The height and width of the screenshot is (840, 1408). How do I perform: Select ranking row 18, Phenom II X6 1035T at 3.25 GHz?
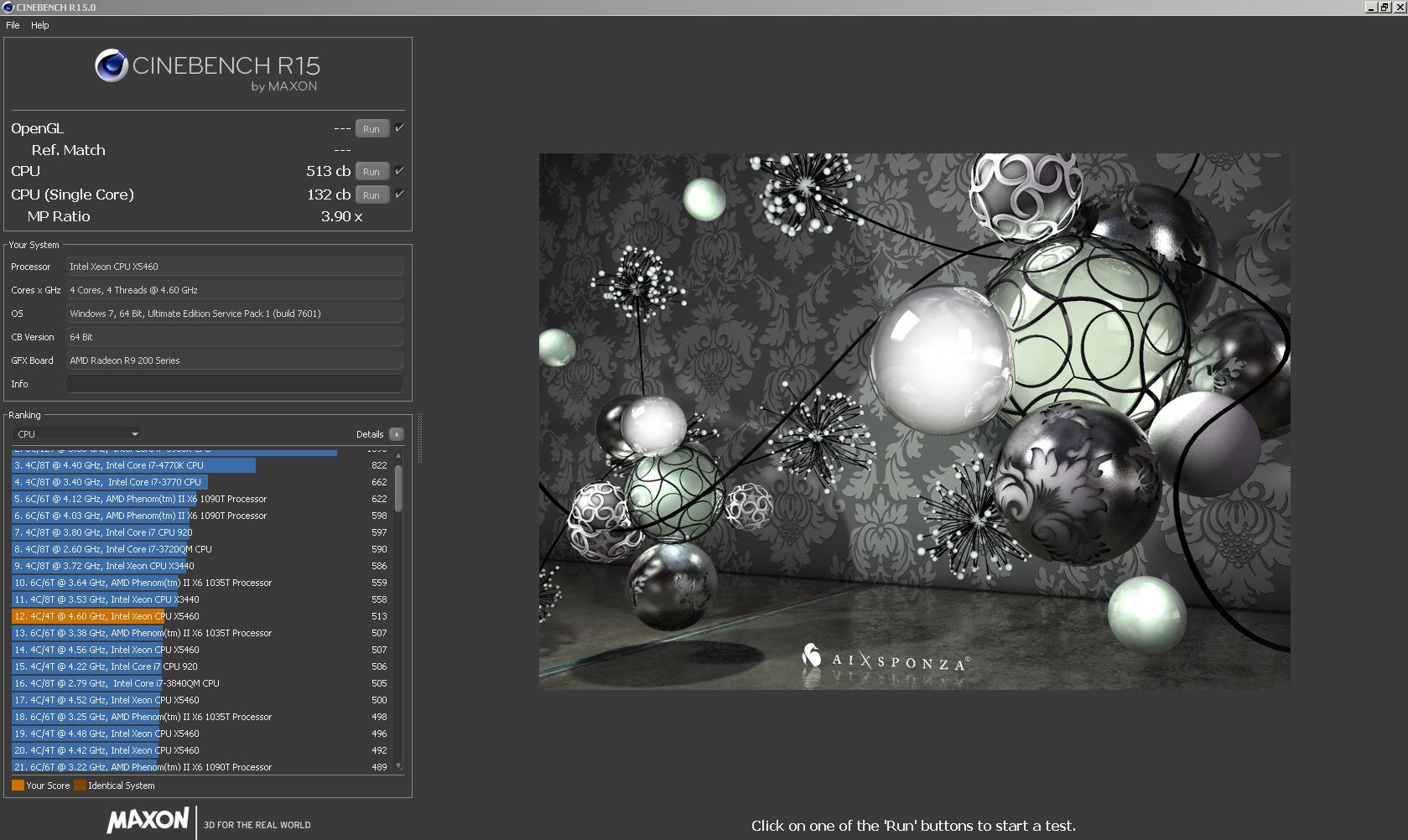coord(201,717)
